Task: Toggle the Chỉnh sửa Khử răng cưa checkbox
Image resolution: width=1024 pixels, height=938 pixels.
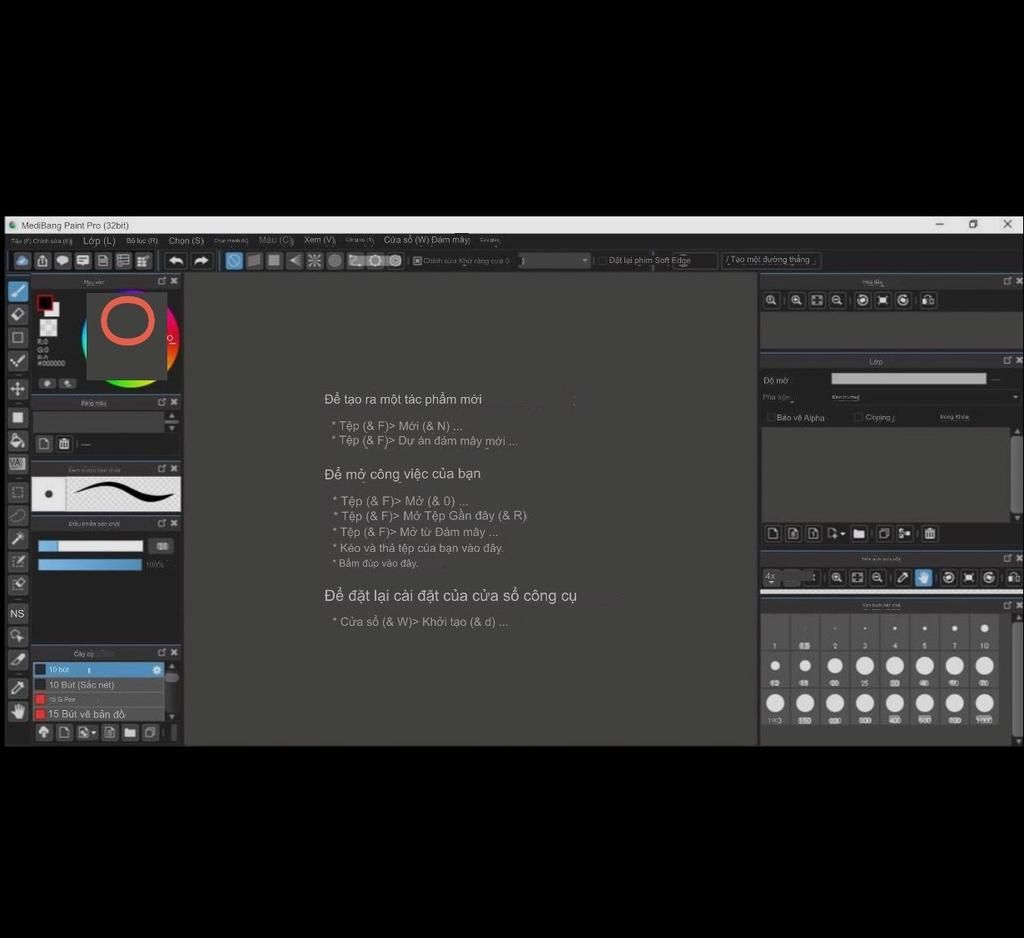Action: click(417, 261)
